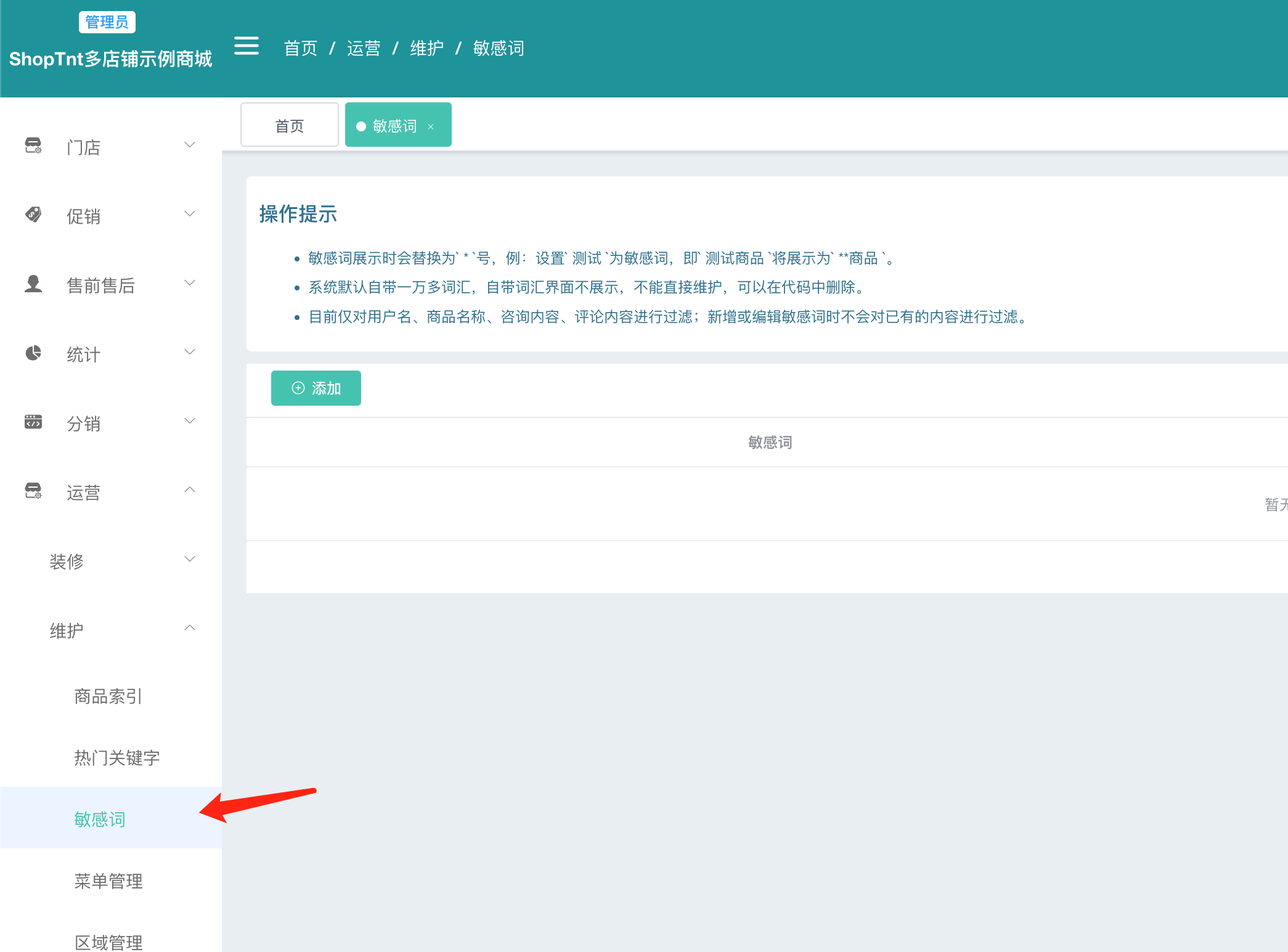Click the 售前售后 user icon
This screenshot has height=952, width=1288.
pos(33,284)
